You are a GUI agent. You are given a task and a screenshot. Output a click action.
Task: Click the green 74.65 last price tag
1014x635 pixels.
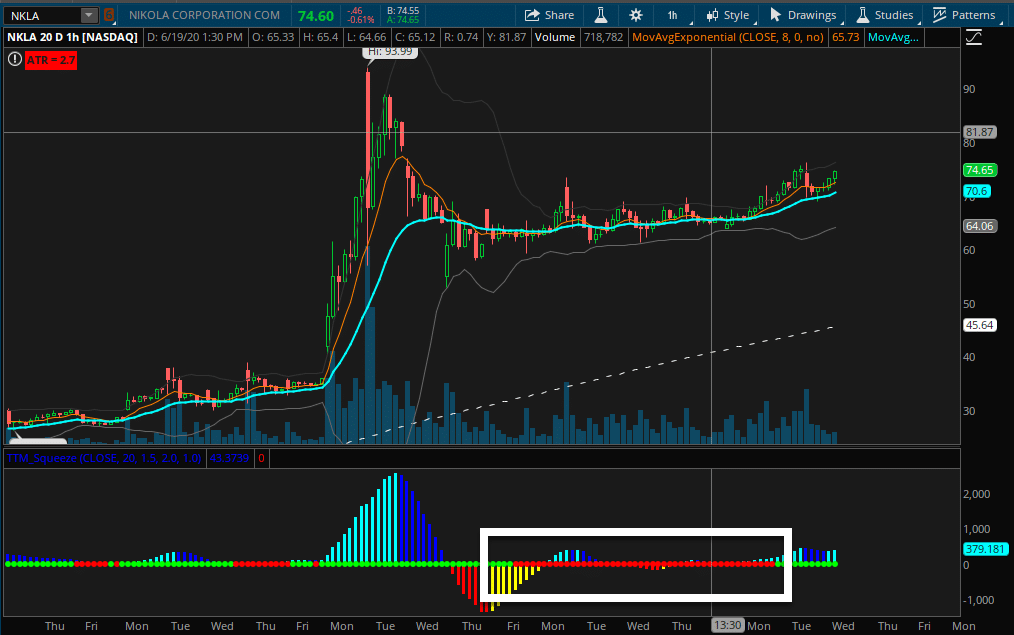(x=979, y=170)
